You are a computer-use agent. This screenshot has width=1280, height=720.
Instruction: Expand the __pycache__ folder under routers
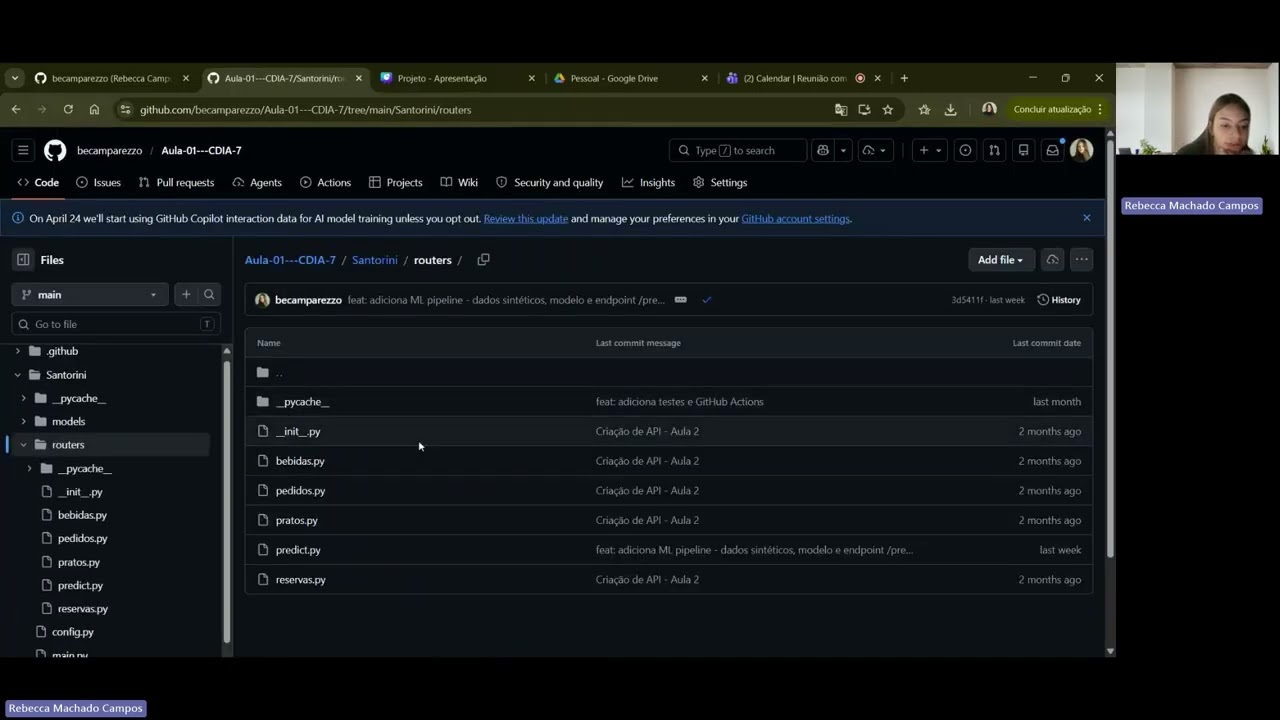pyautogui.click(x=29, y=468)
